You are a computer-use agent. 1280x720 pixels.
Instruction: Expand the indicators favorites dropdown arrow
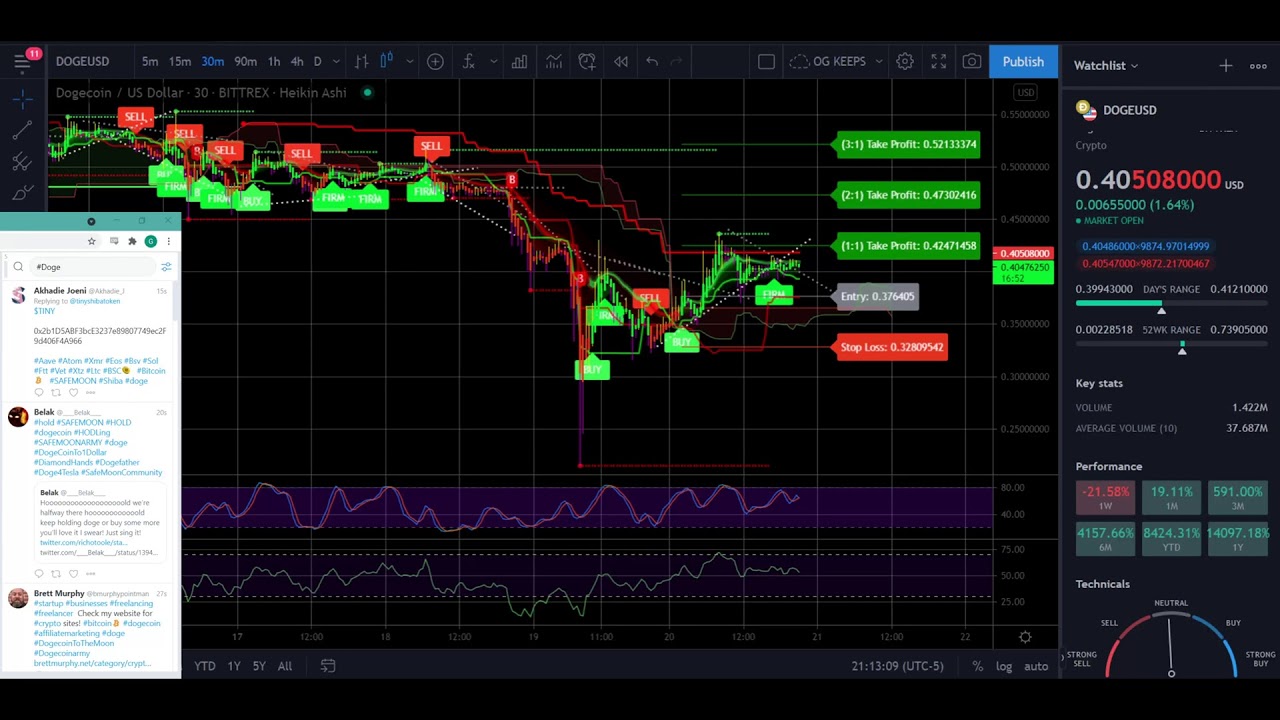[x=493, y=62]
